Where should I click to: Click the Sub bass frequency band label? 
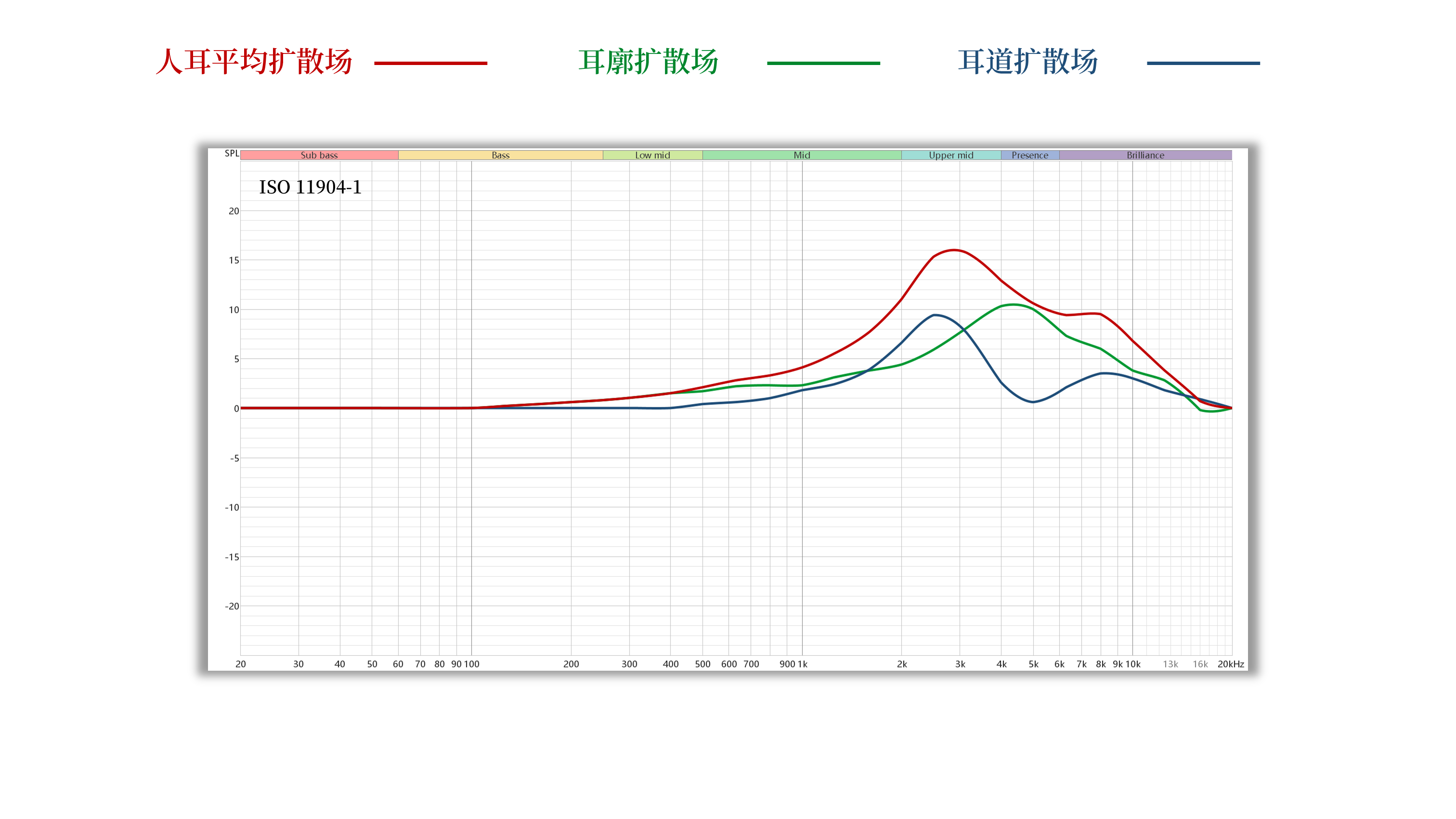319,155
